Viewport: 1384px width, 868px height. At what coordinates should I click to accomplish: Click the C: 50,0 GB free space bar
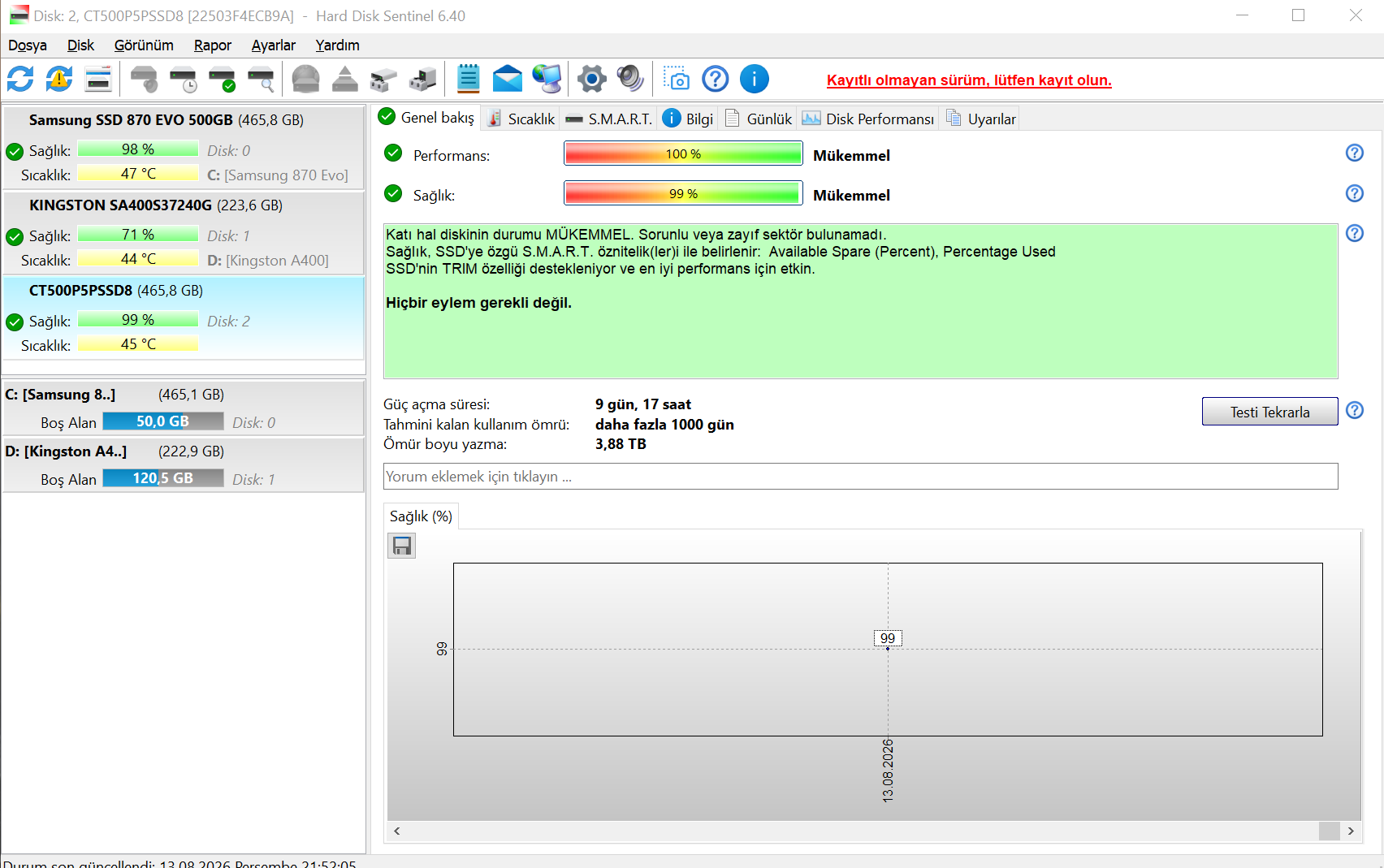click(163, 421)
